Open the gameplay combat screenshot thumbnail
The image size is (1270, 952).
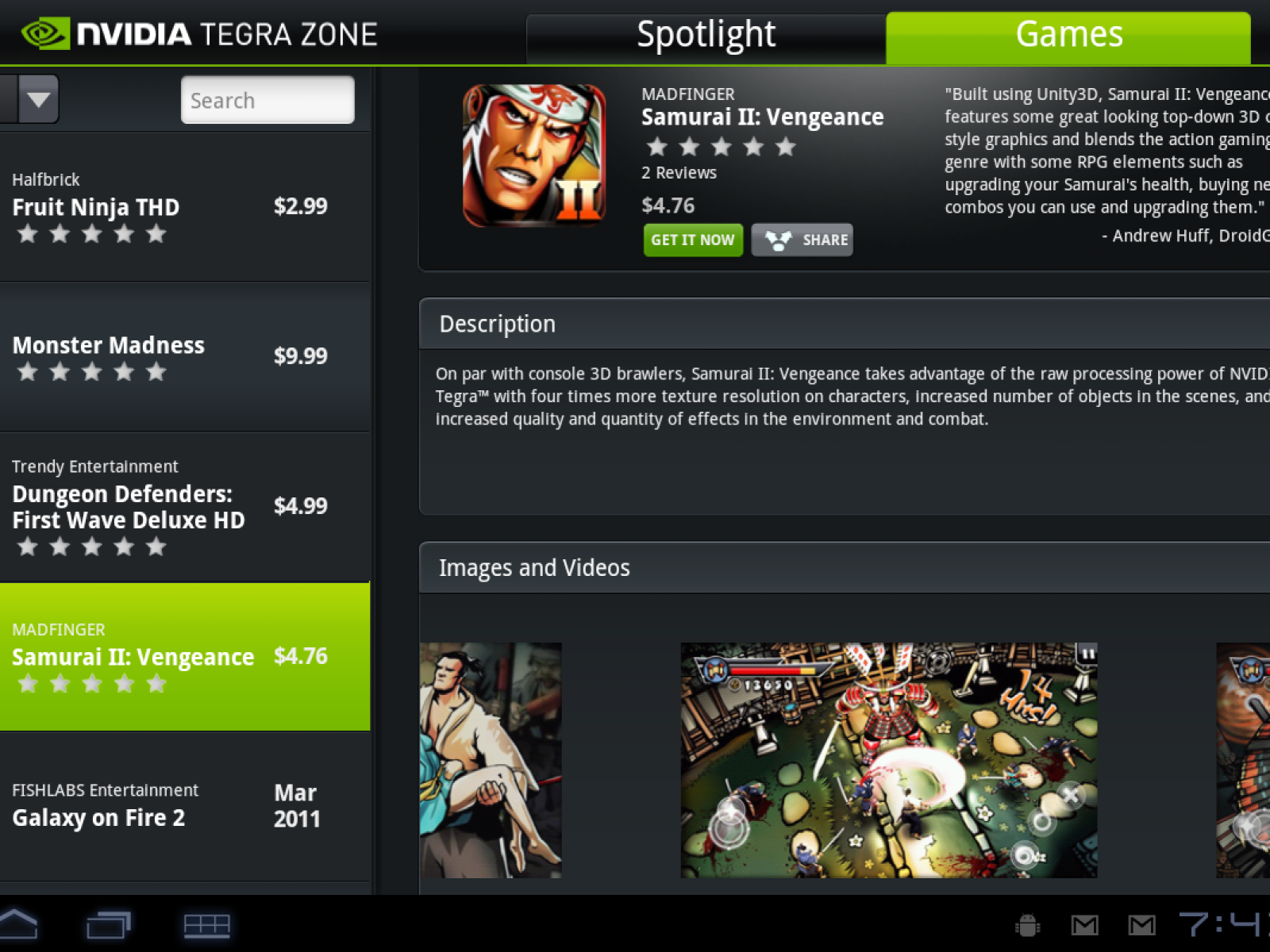click(889, 760)
